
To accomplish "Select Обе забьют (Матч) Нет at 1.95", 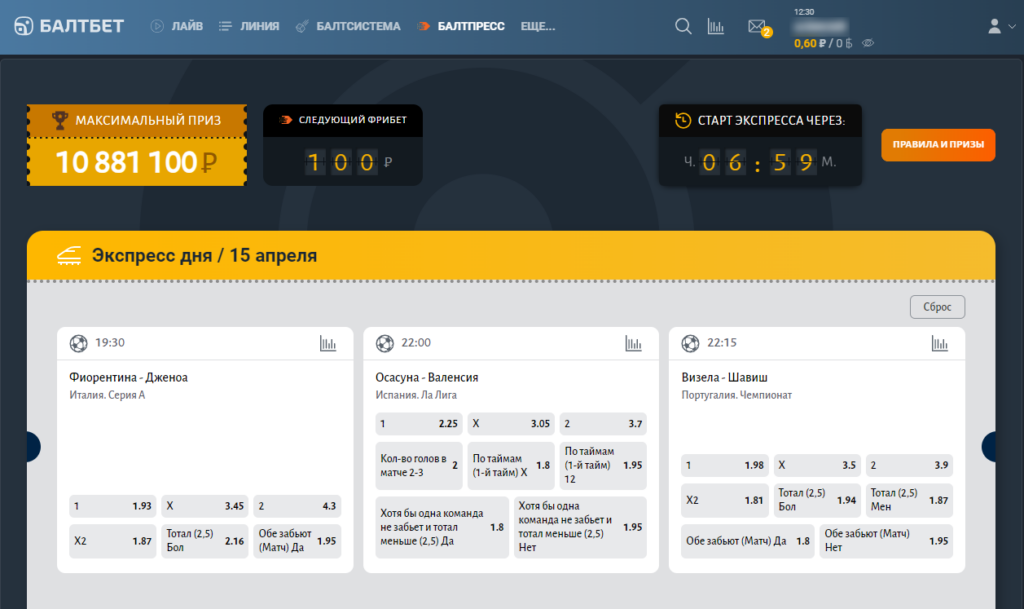I will coord(886,541).
